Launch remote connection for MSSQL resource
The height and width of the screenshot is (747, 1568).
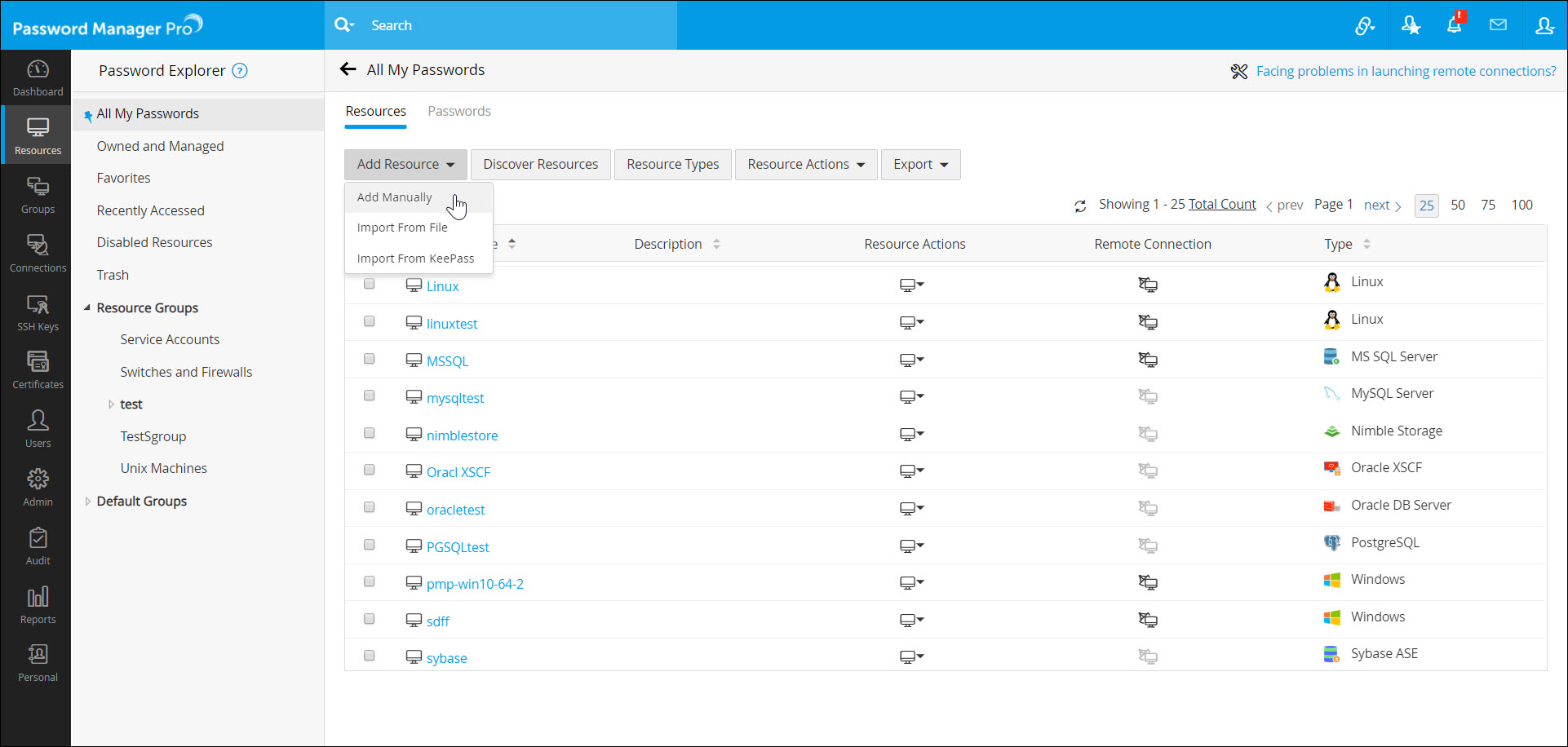[1148, 360]
